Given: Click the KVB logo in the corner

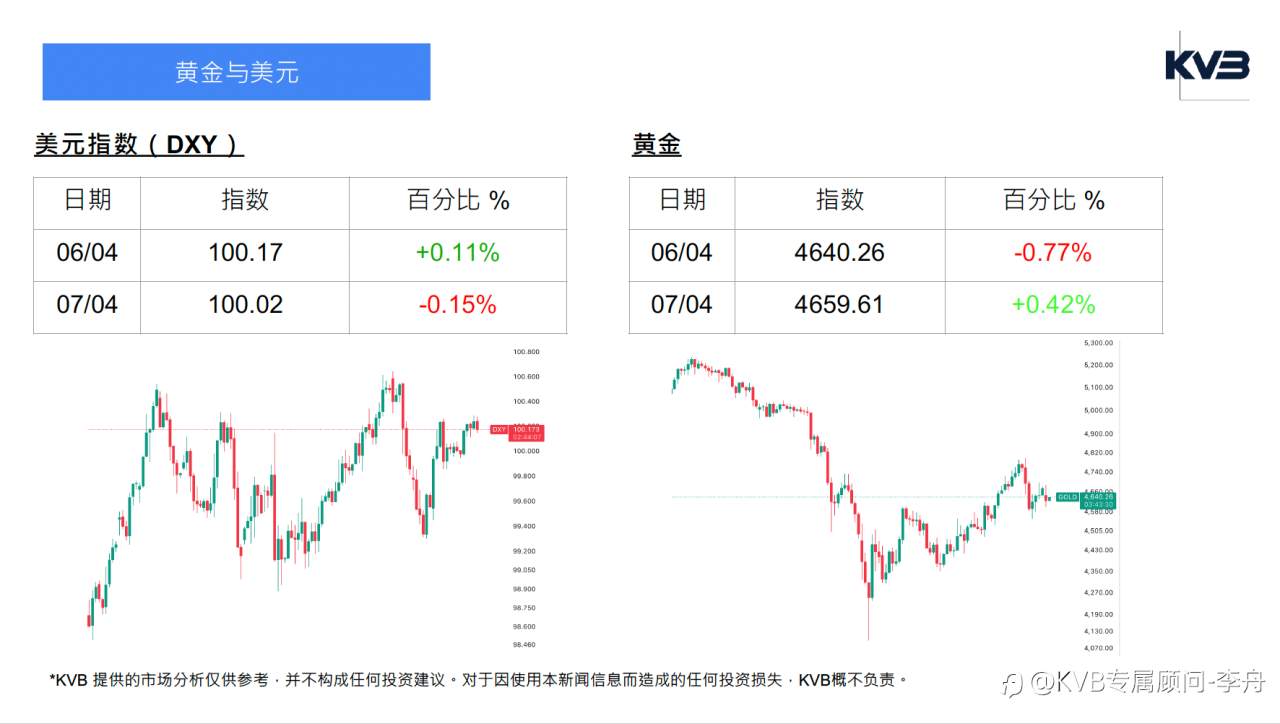Looking at the screenshot, I should [x=1207, y=66].
